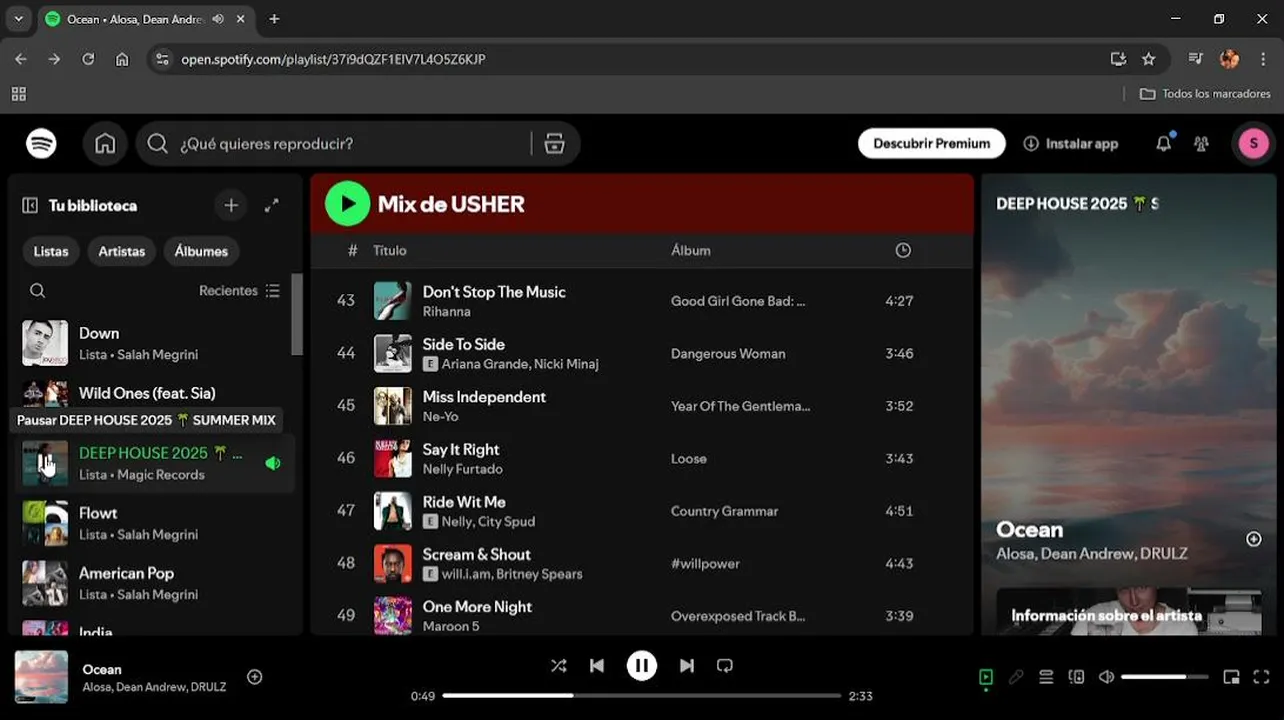Select track One More Night
Screen dimensions: 1284x720
[477, 607]
